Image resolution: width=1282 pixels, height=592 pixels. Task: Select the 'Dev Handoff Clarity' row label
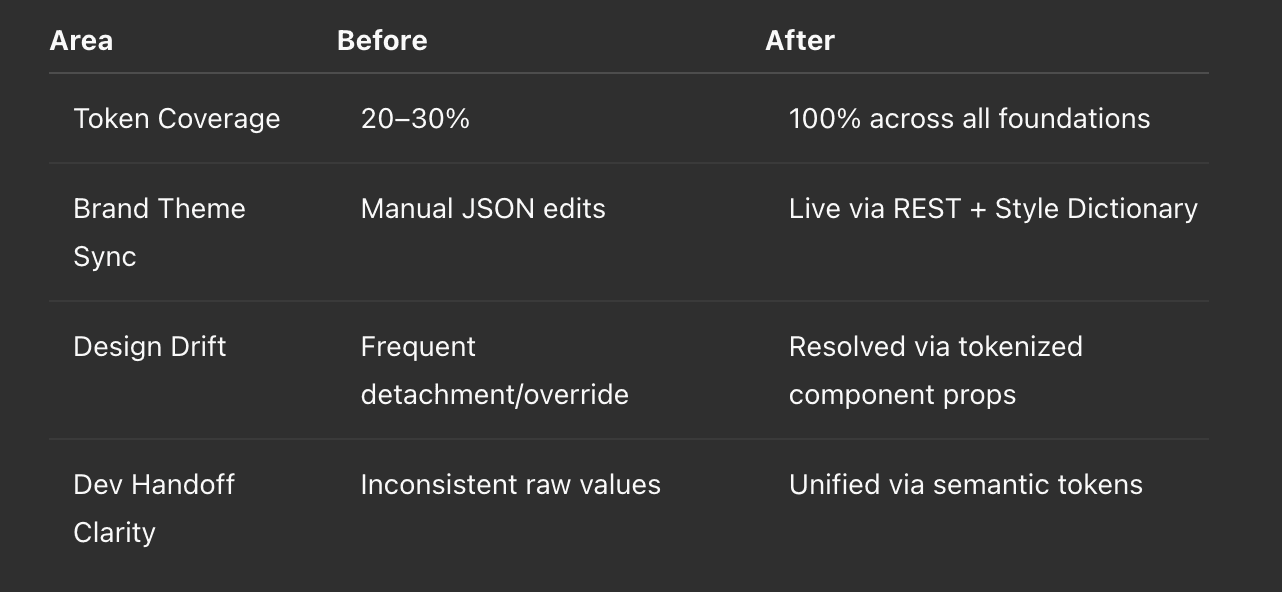(154, 508)
